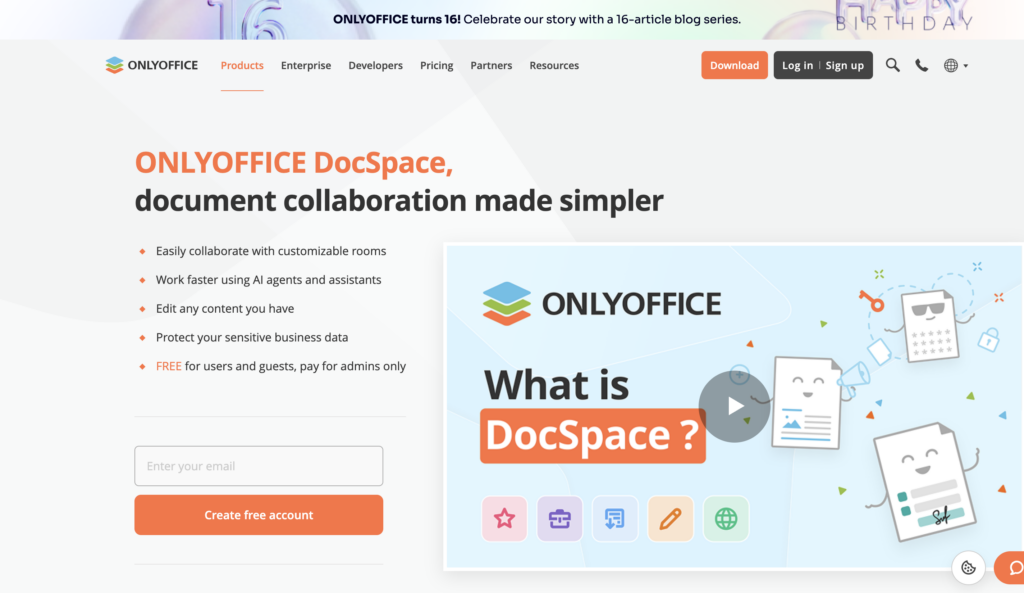Open the Enterprise menu

pyautogui.click(x=306, y=65)
